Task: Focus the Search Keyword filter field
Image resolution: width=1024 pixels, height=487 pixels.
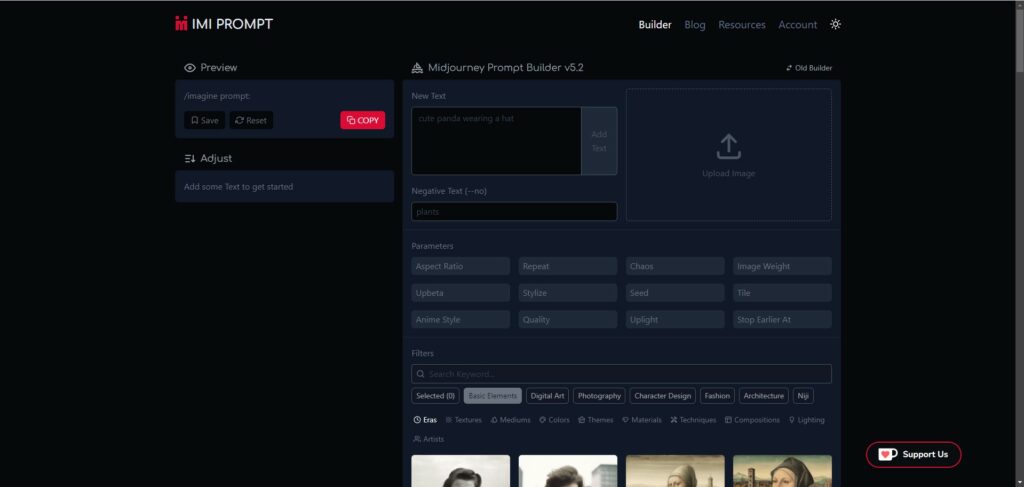Action: point(621,374)
